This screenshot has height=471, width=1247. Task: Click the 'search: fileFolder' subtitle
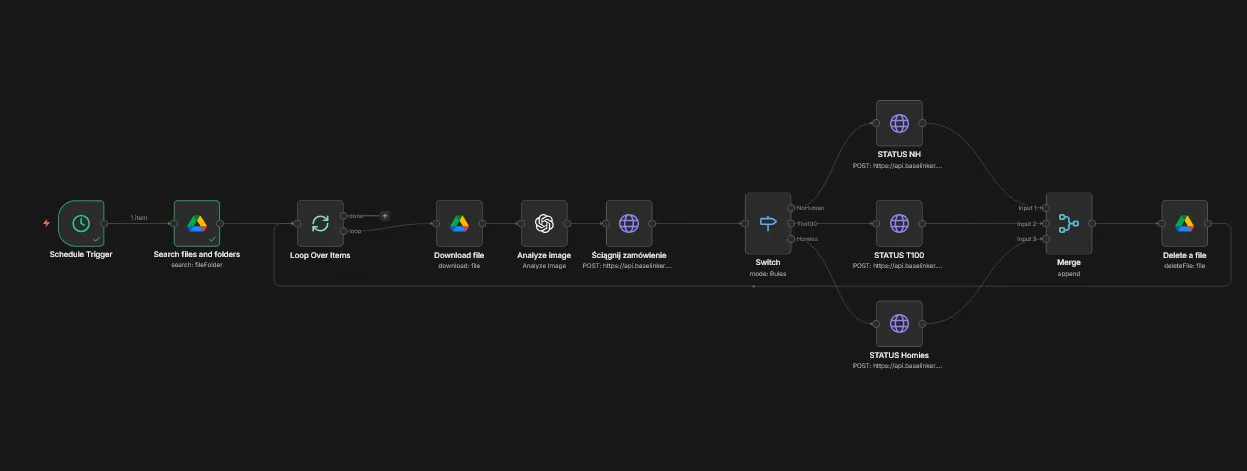(197, 266)
